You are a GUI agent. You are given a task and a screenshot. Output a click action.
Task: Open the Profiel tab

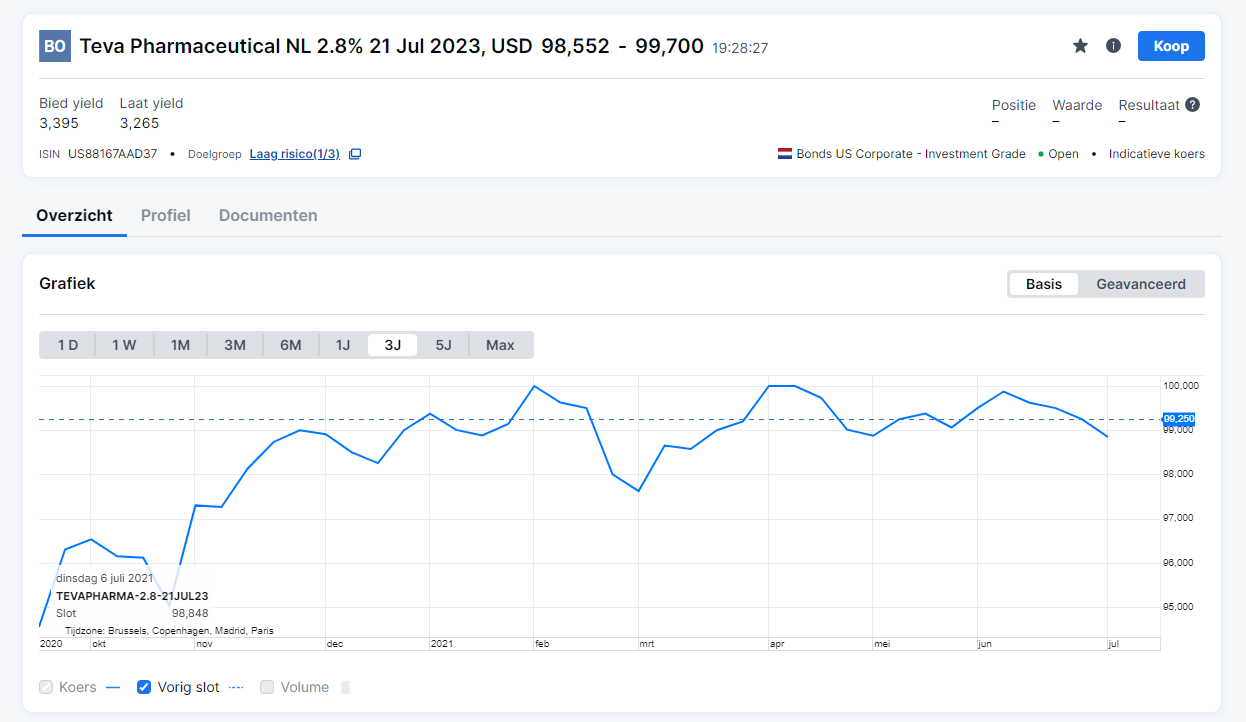(x=166, y=215)
